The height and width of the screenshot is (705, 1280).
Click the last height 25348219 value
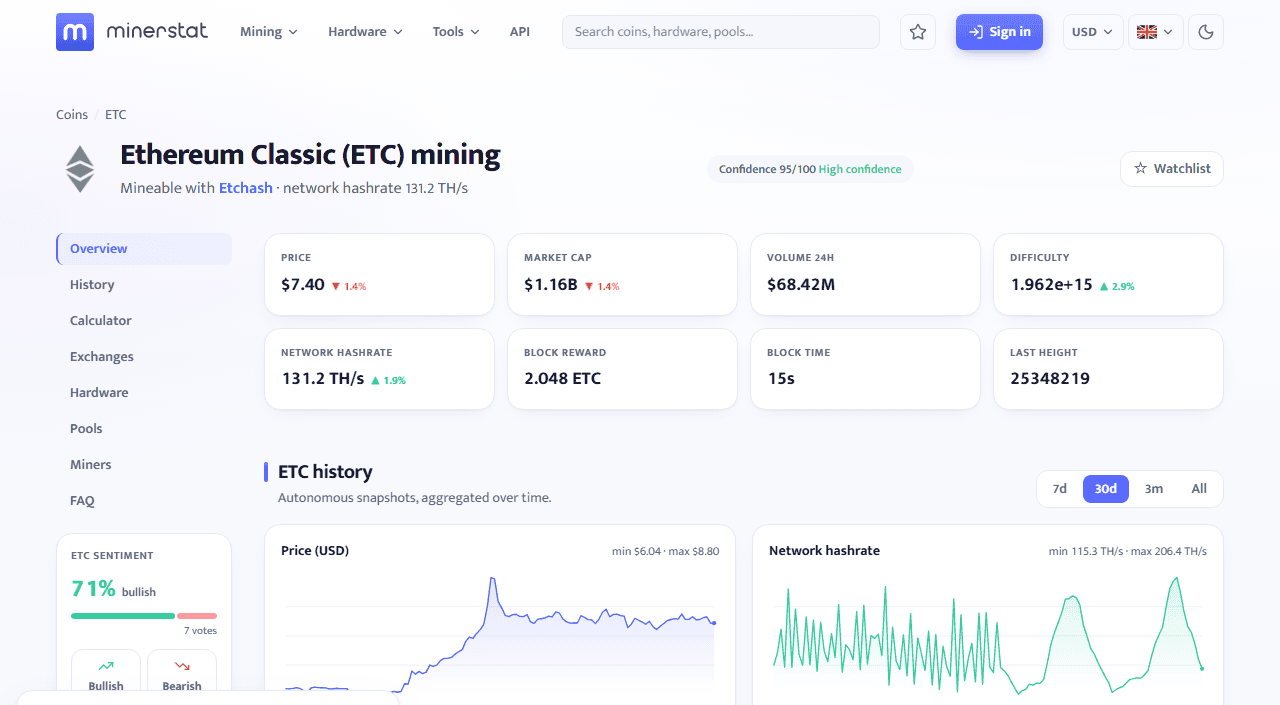(x=1050, y=379)
